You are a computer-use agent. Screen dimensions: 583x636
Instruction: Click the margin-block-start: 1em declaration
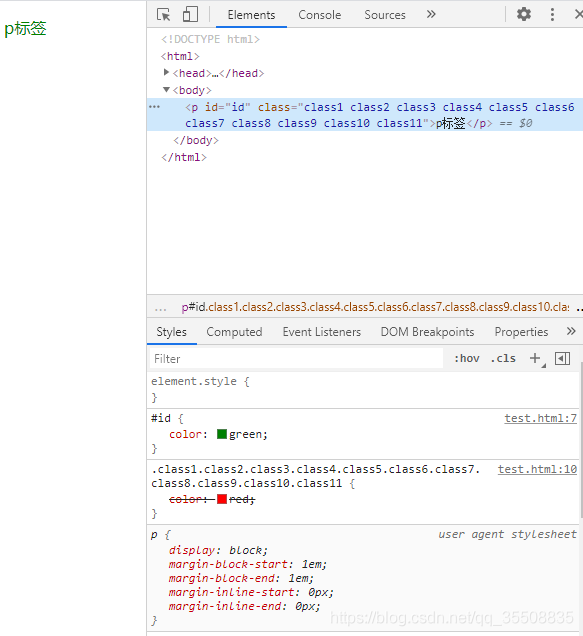247,564
